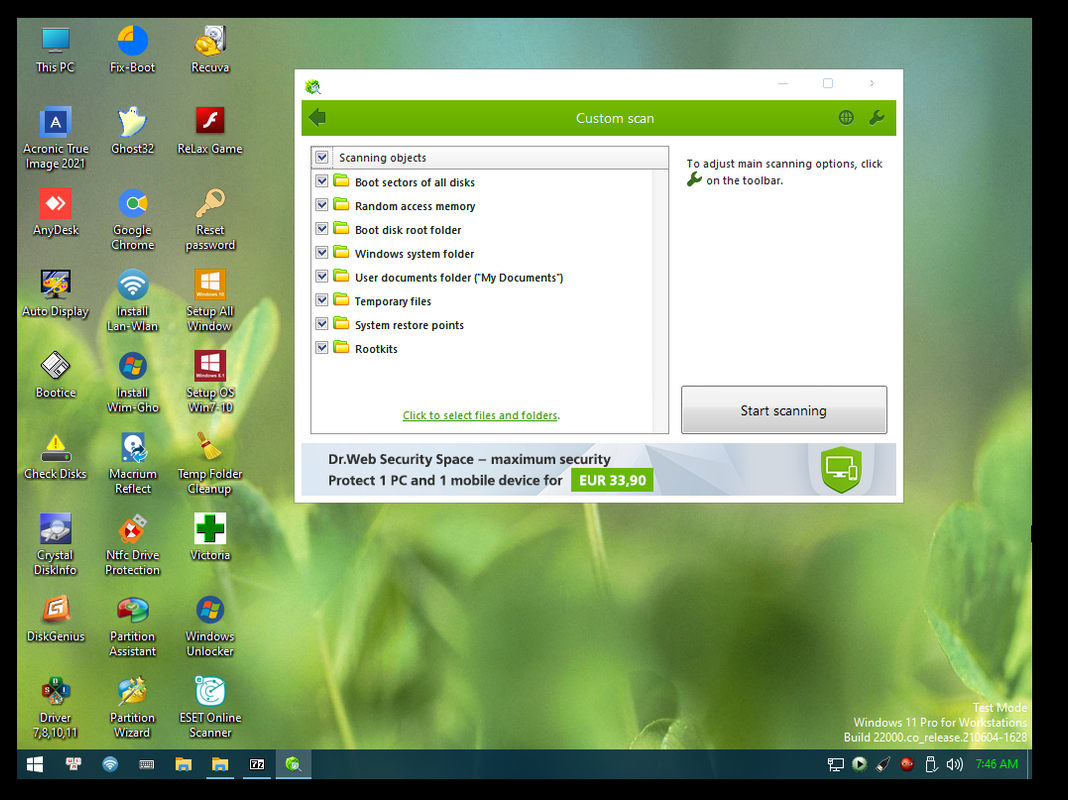Select the Temporary files row text
The width and height of the screenshot is (1068, 800).
click(x=393, y=301)
